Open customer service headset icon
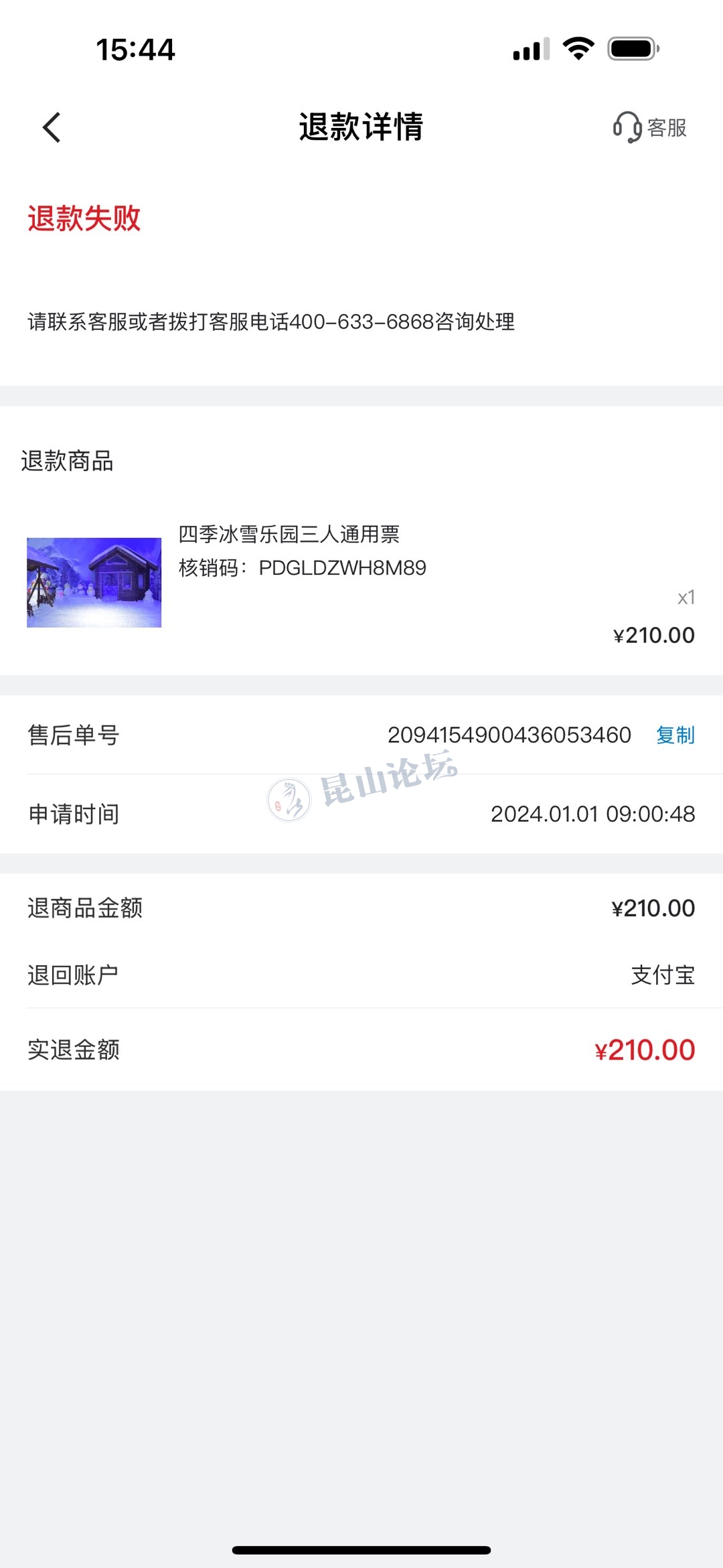 tap(627, 127)
